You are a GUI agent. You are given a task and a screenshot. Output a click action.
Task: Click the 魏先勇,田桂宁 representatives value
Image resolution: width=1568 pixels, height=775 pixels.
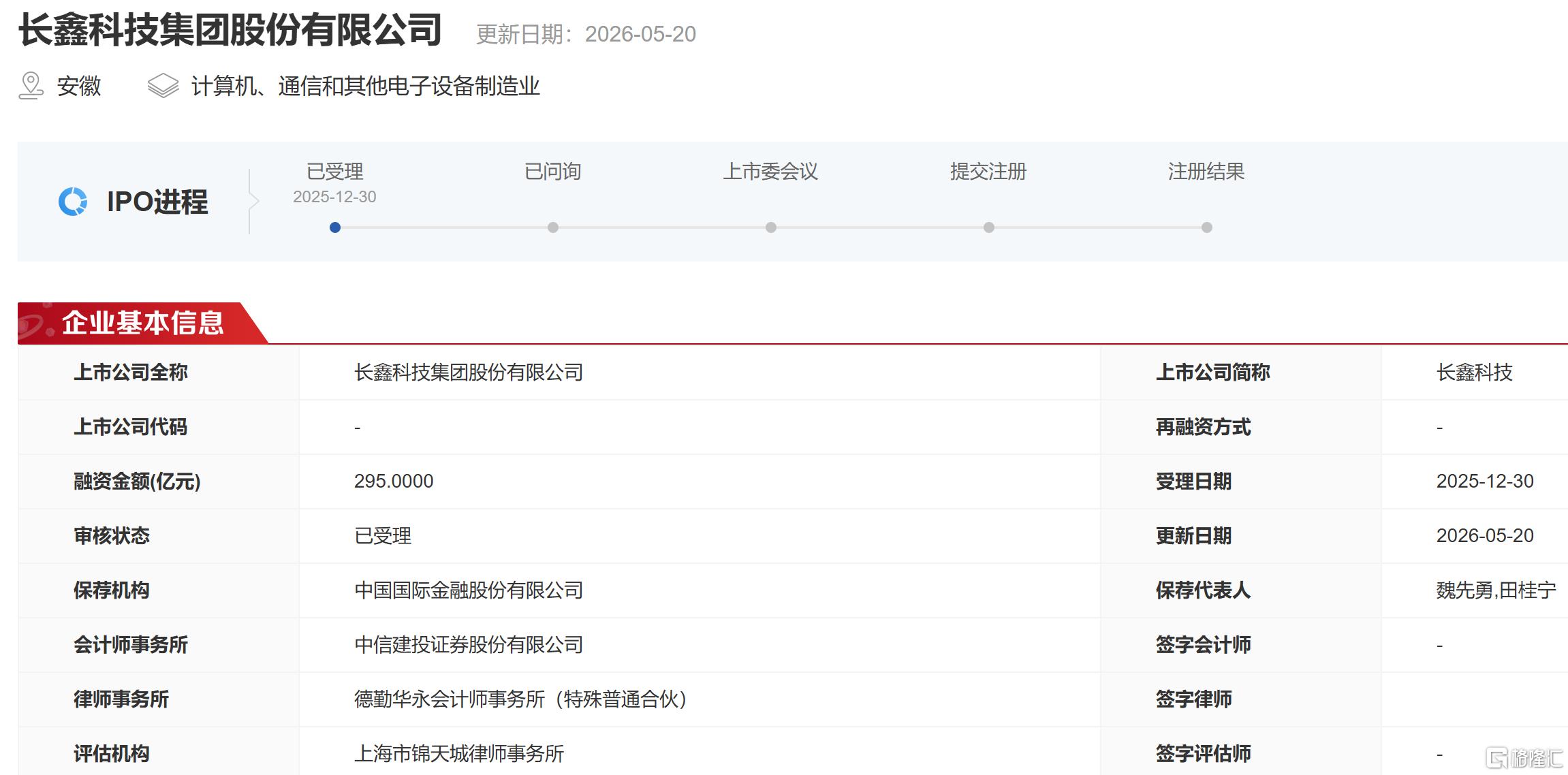[1496, 590]
